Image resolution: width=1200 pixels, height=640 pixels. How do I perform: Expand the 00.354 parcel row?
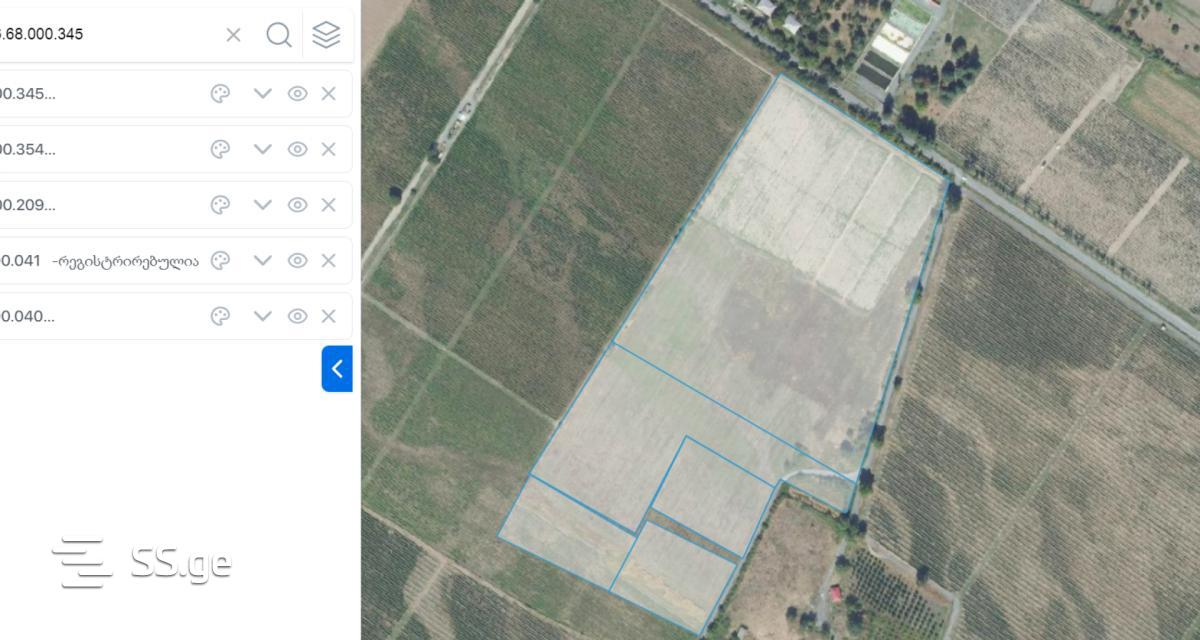[262, 149]
